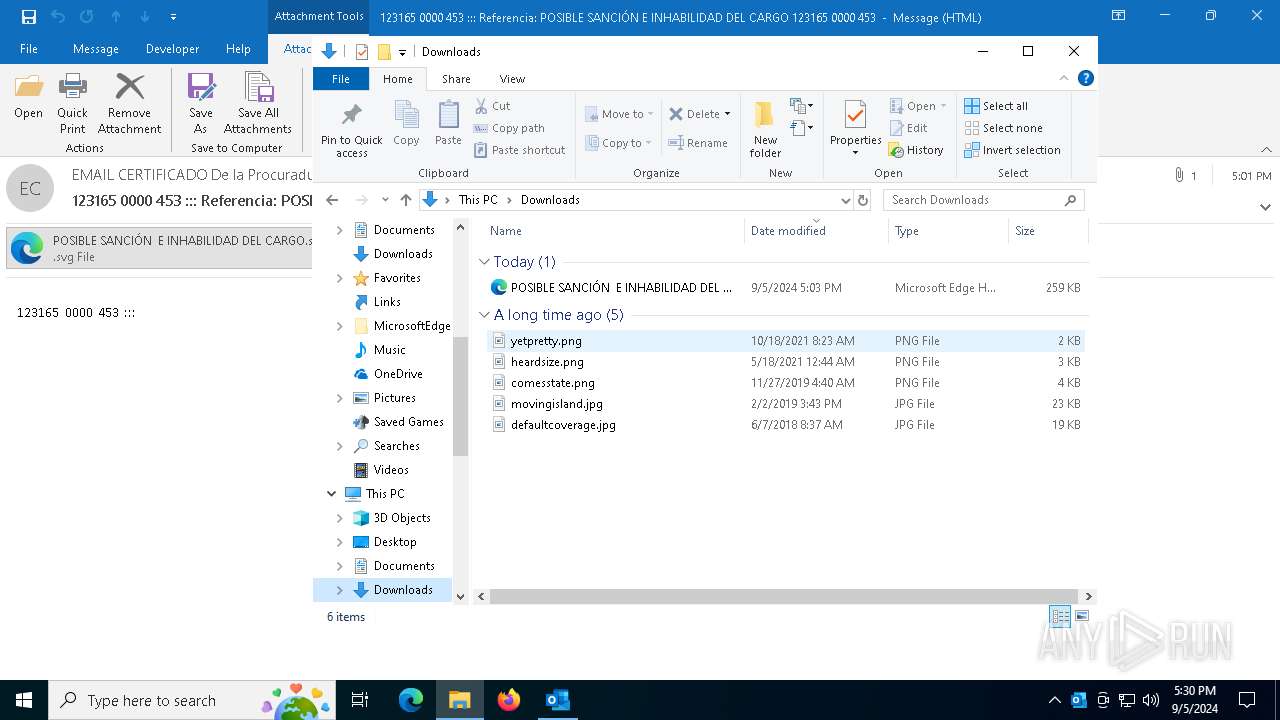Open Outlook Developer menu tab
This screenshot has height=720, width=1280.
click(172, 49)
